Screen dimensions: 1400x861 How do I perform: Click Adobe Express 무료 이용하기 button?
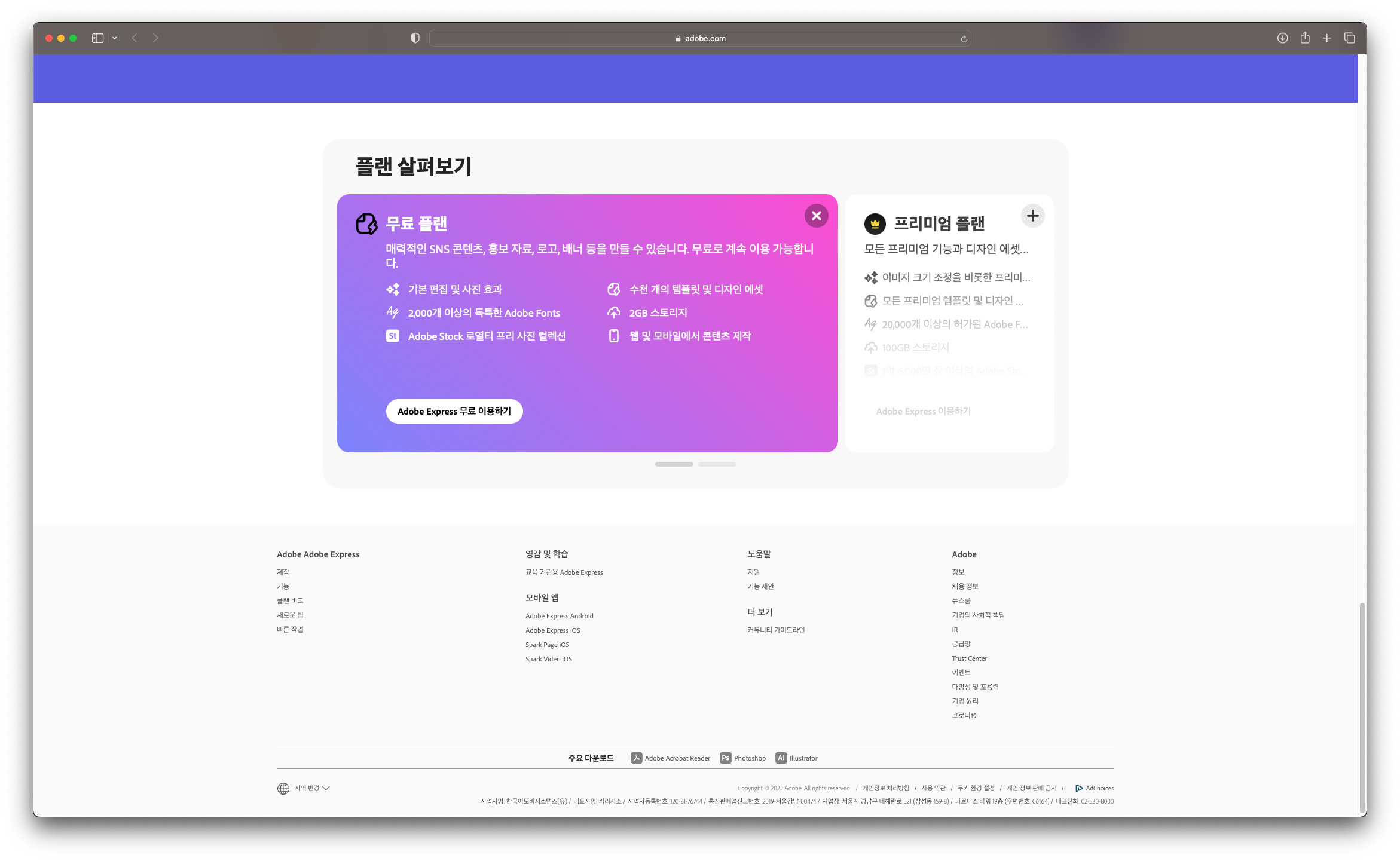(454, 411)
